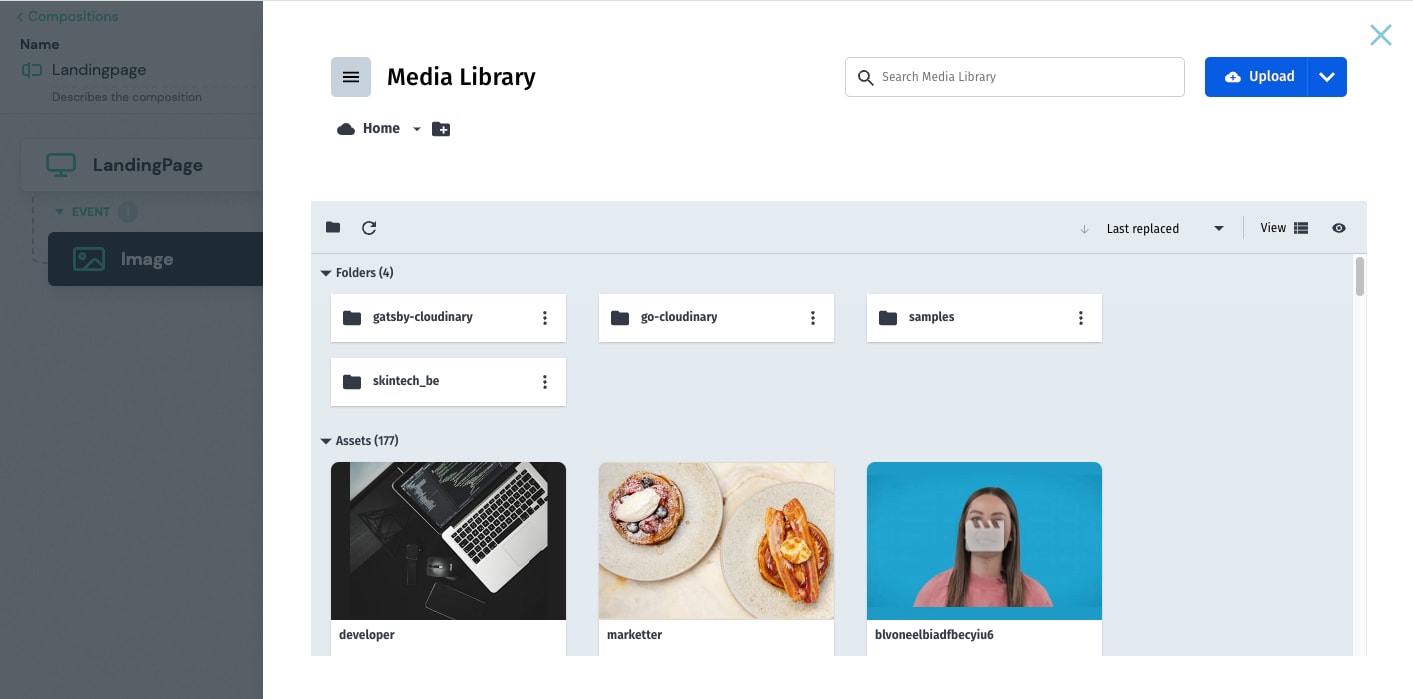Click the skintech_be folder glyph

(352, 382)
